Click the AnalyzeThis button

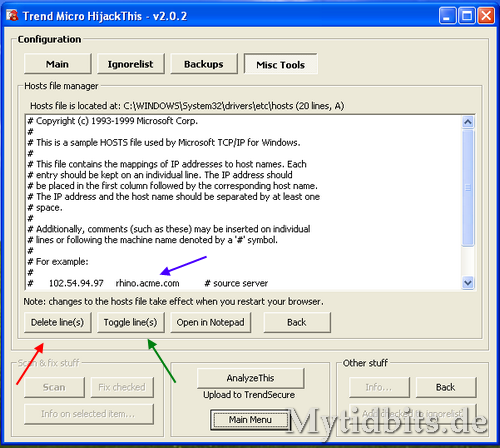pos(250,378)
